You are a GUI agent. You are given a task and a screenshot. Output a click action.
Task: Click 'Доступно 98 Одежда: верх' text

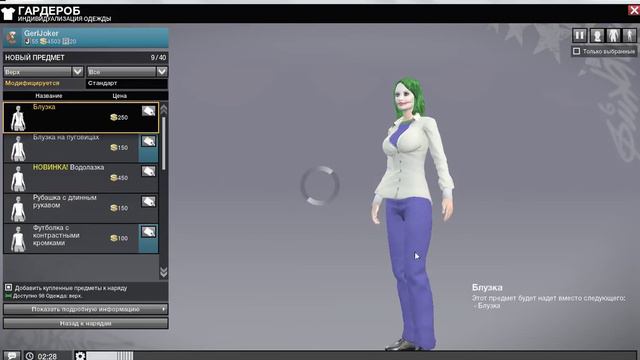coord(48,296)
